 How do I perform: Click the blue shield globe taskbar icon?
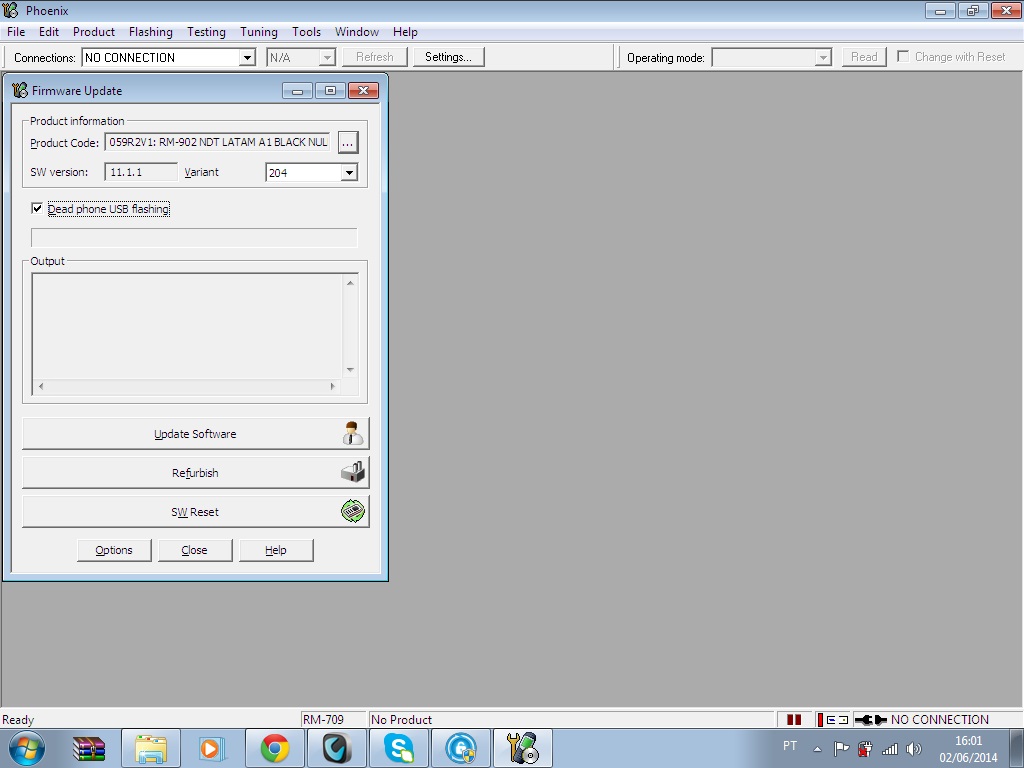point(461,749)
